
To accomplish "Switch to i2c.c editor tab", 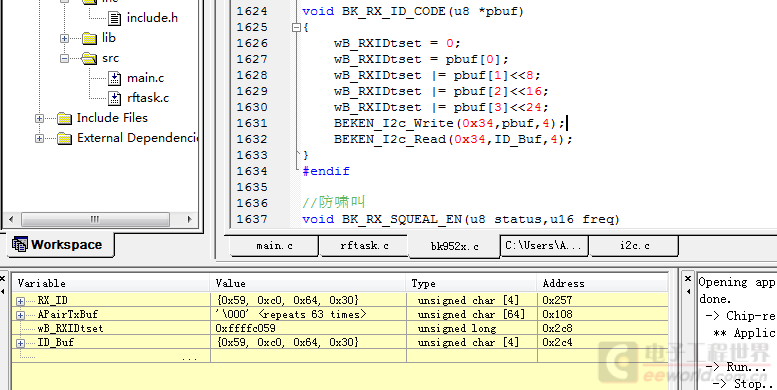I will (x=634, y=245).
